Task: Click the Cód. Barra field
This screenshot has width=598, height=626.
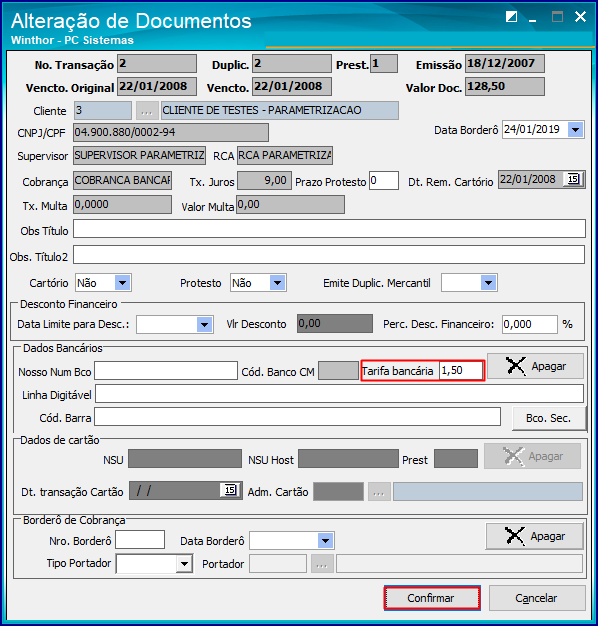Action: click(297, 417)
